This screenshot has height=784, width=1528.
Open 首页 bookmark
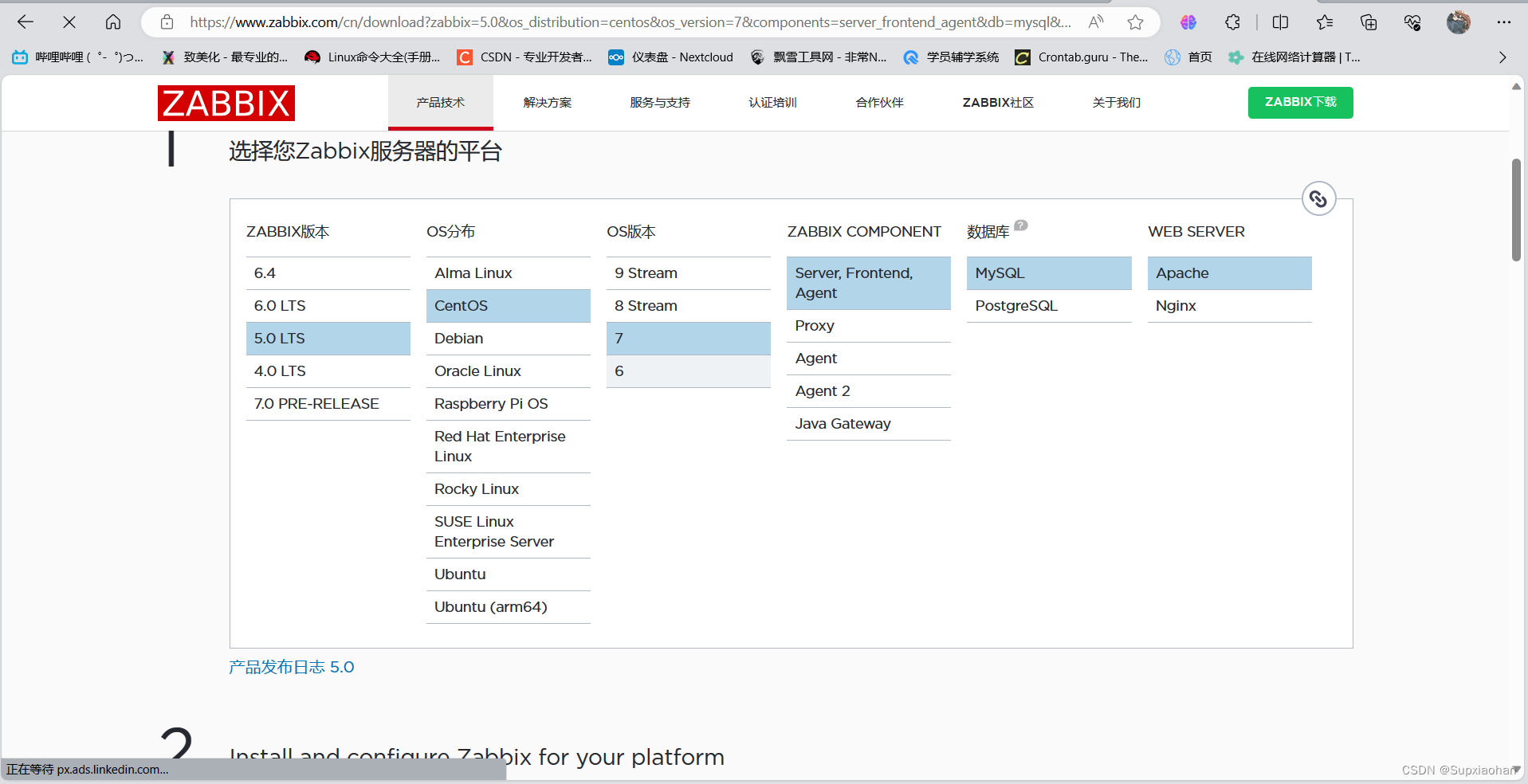click(1188, 57)
